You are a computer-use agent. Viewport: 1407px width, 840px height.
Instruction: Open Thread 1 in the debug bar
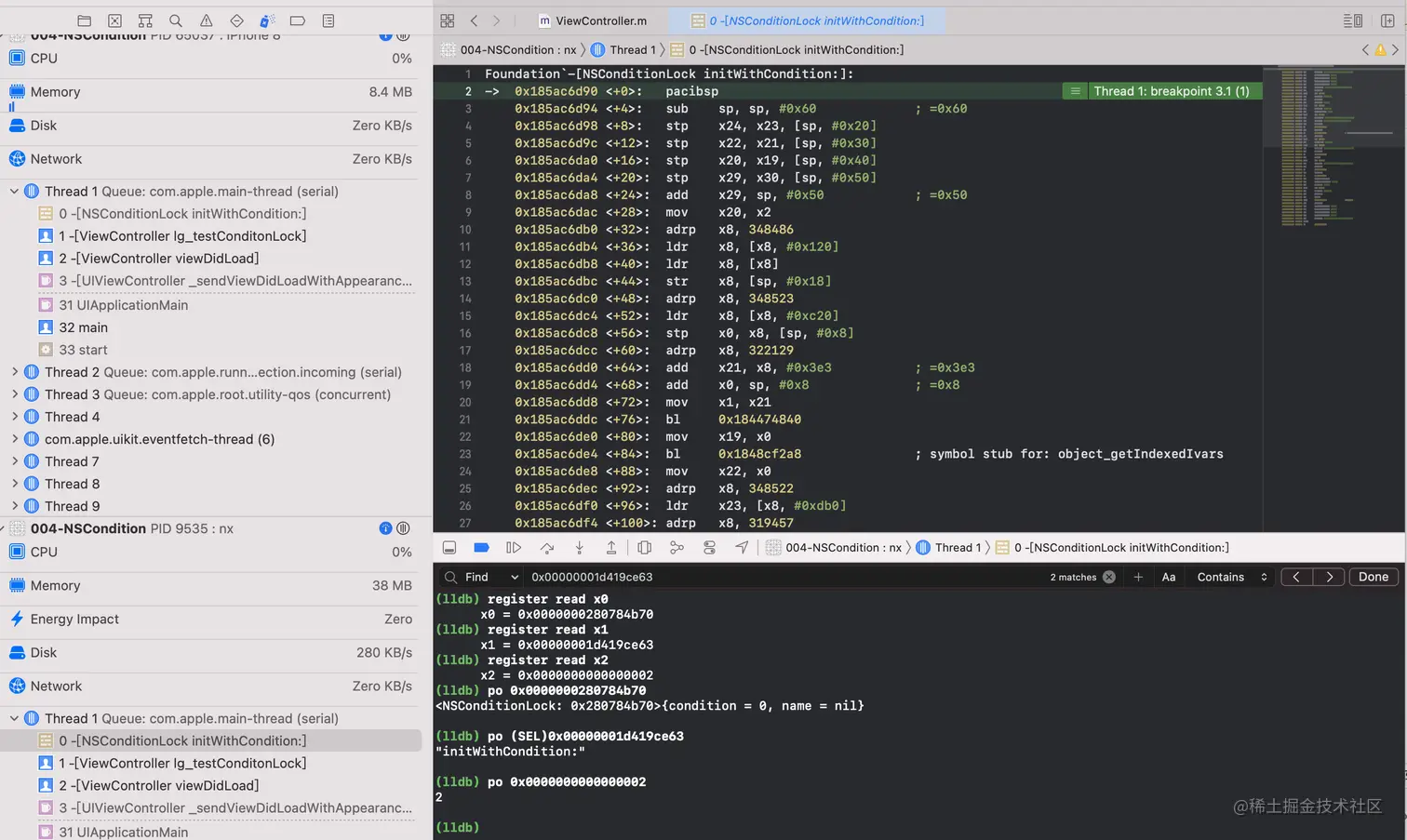pos(949,548)
